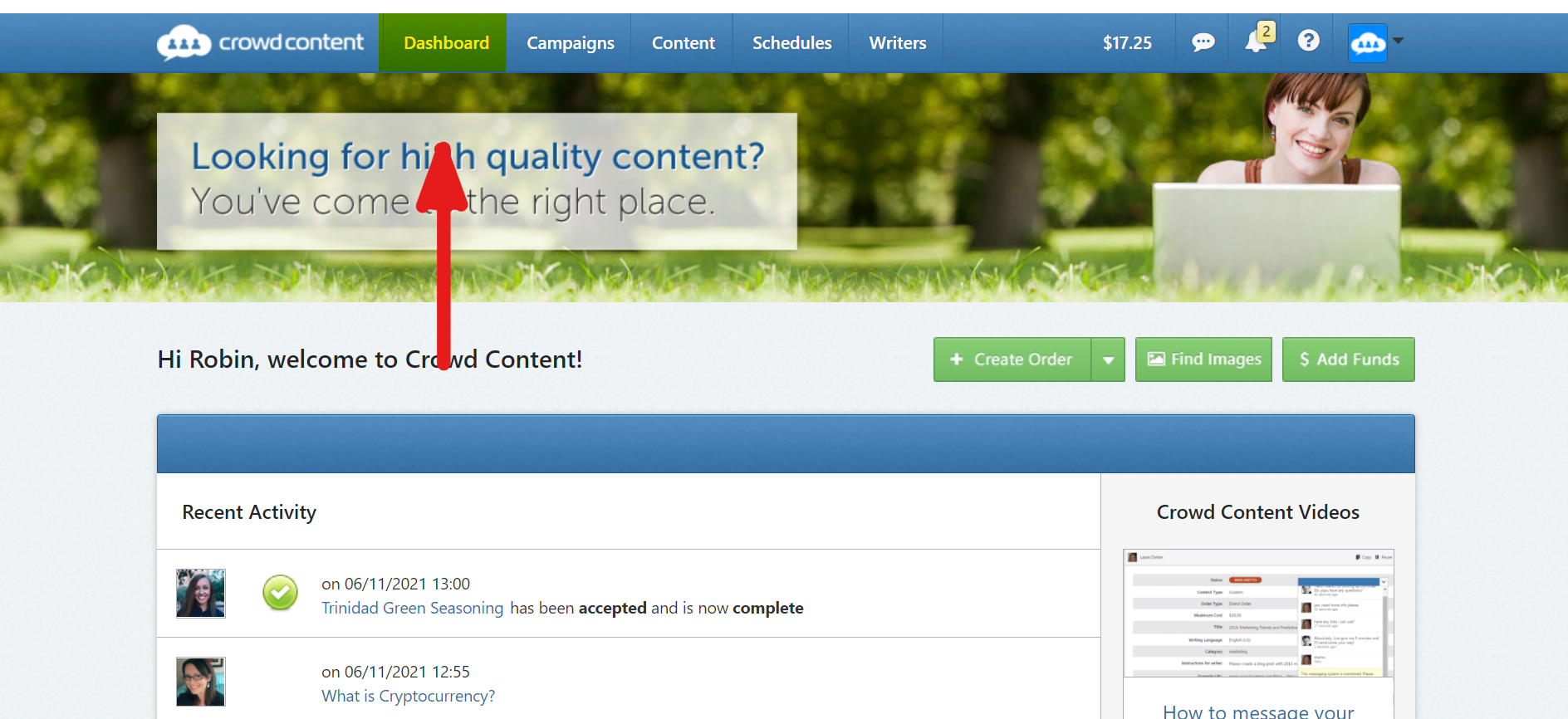This screenshot has height=719, width=1568.
Task: Click the 'on 06/11/2021 12:55' timestamp
Action: [395, 672]
